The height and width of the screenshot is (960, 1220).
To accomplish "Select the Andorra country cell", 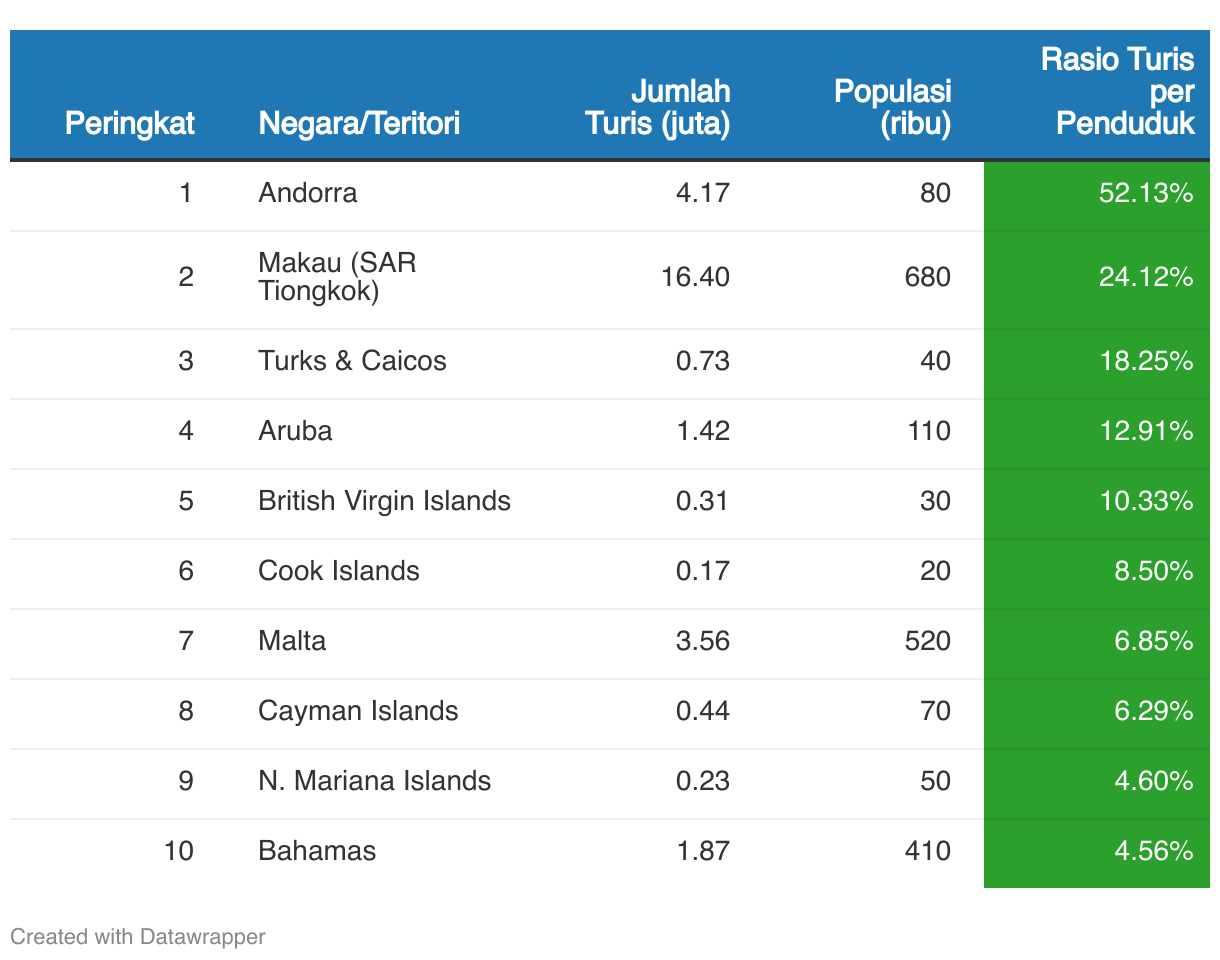I will [x=307, y=193].
